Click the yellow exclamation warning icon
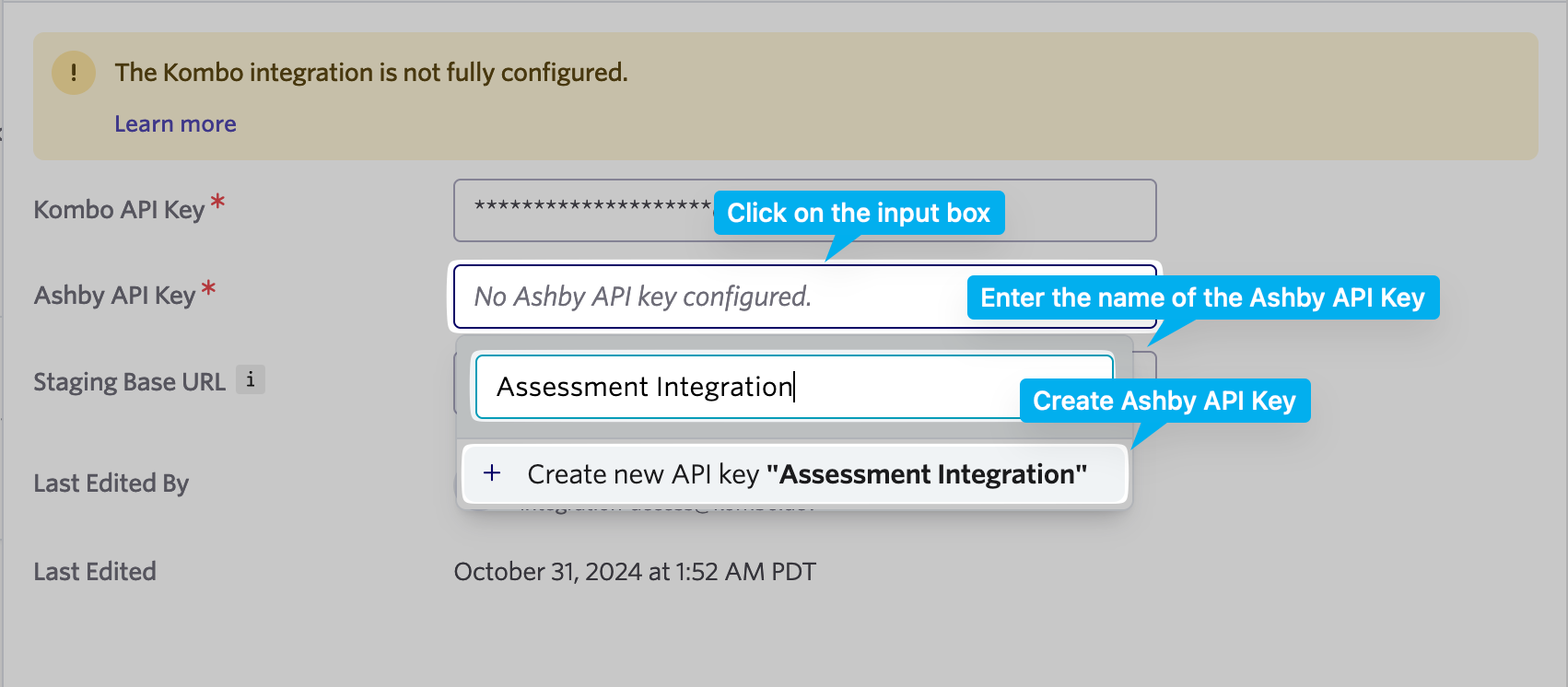The image size is (1568, 687). coord(74,73)
